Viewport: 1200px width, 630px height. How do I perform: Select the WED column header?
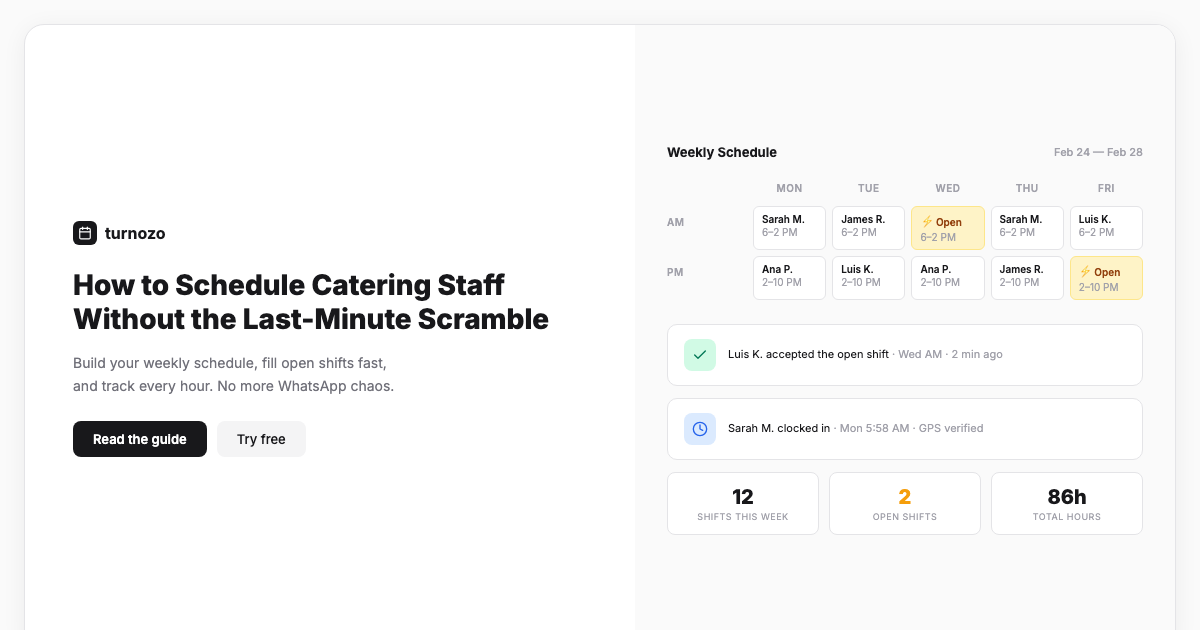[947, 188]
